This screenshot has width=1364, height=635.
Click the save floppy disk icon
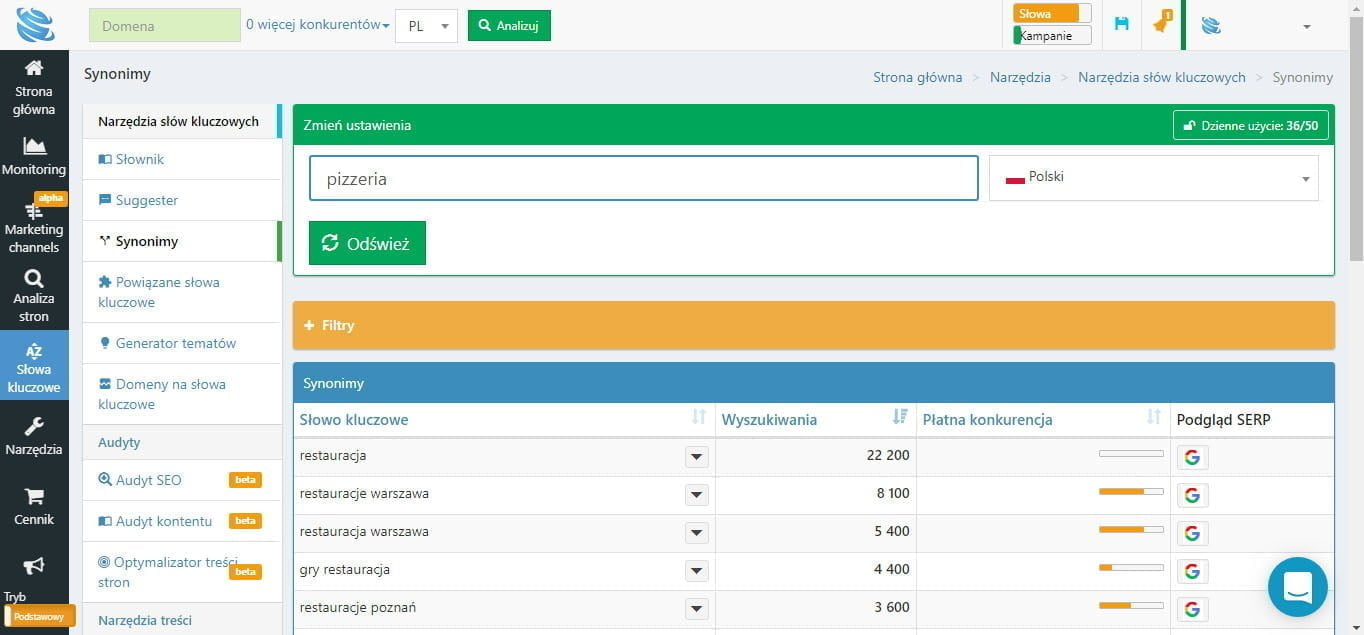click(x=1121, y=24)
